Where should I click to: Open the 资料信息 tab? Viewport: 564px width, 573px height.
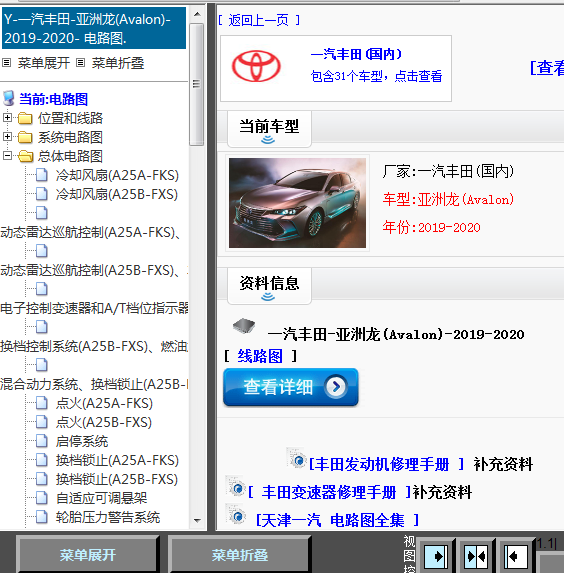point(269,286)
